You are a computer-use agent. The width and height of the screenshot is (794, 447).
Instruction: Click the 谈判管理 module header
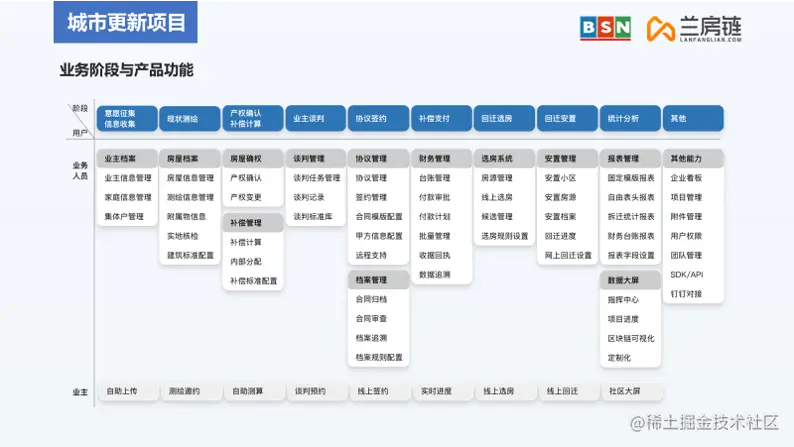(x=315, y=158)
